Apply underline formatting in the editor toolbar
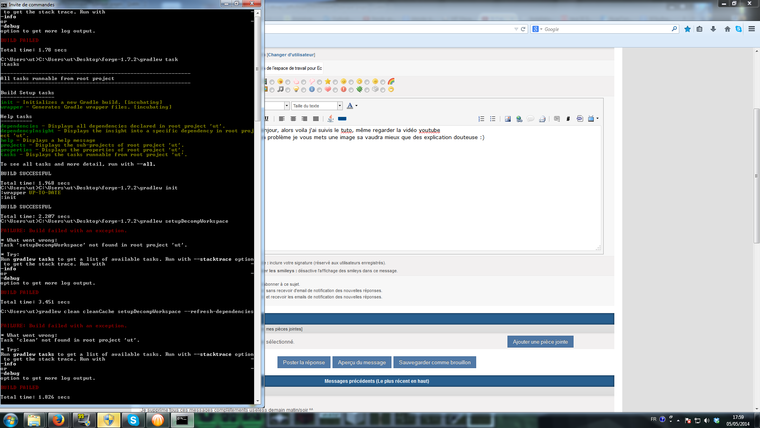The width and height of the screenshot is (760, 428). coord(267,119)
